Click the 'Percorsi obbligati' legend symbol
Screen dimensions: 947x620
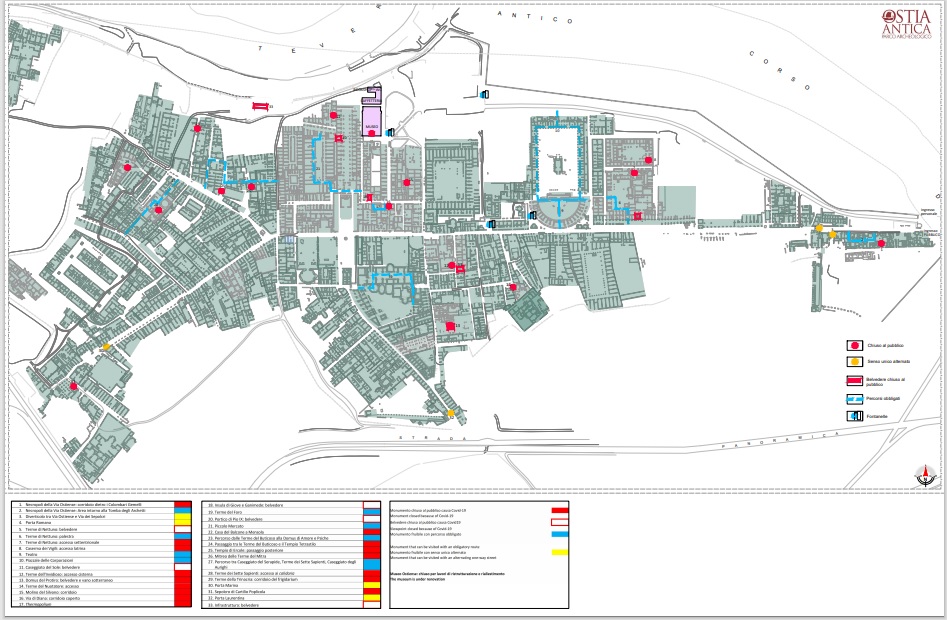point(855,398)
